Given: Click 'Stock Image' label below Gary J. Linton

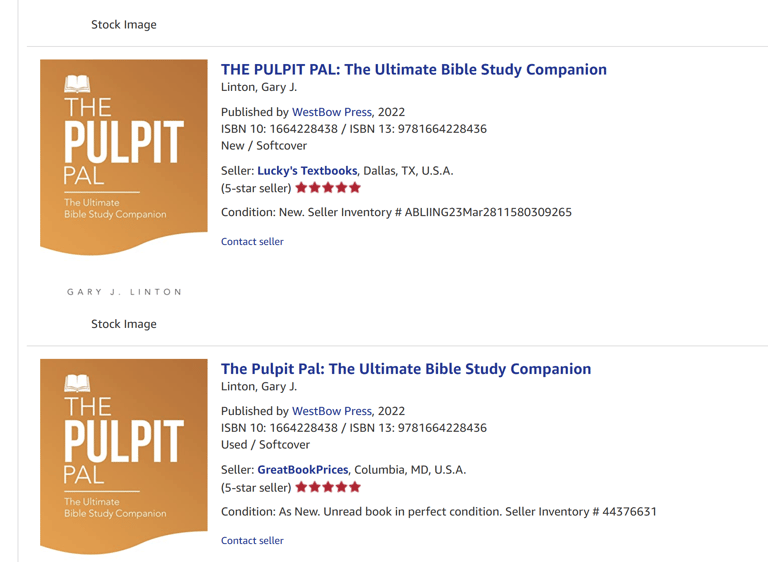Looking at the screenshot, I should click(124, 324).
